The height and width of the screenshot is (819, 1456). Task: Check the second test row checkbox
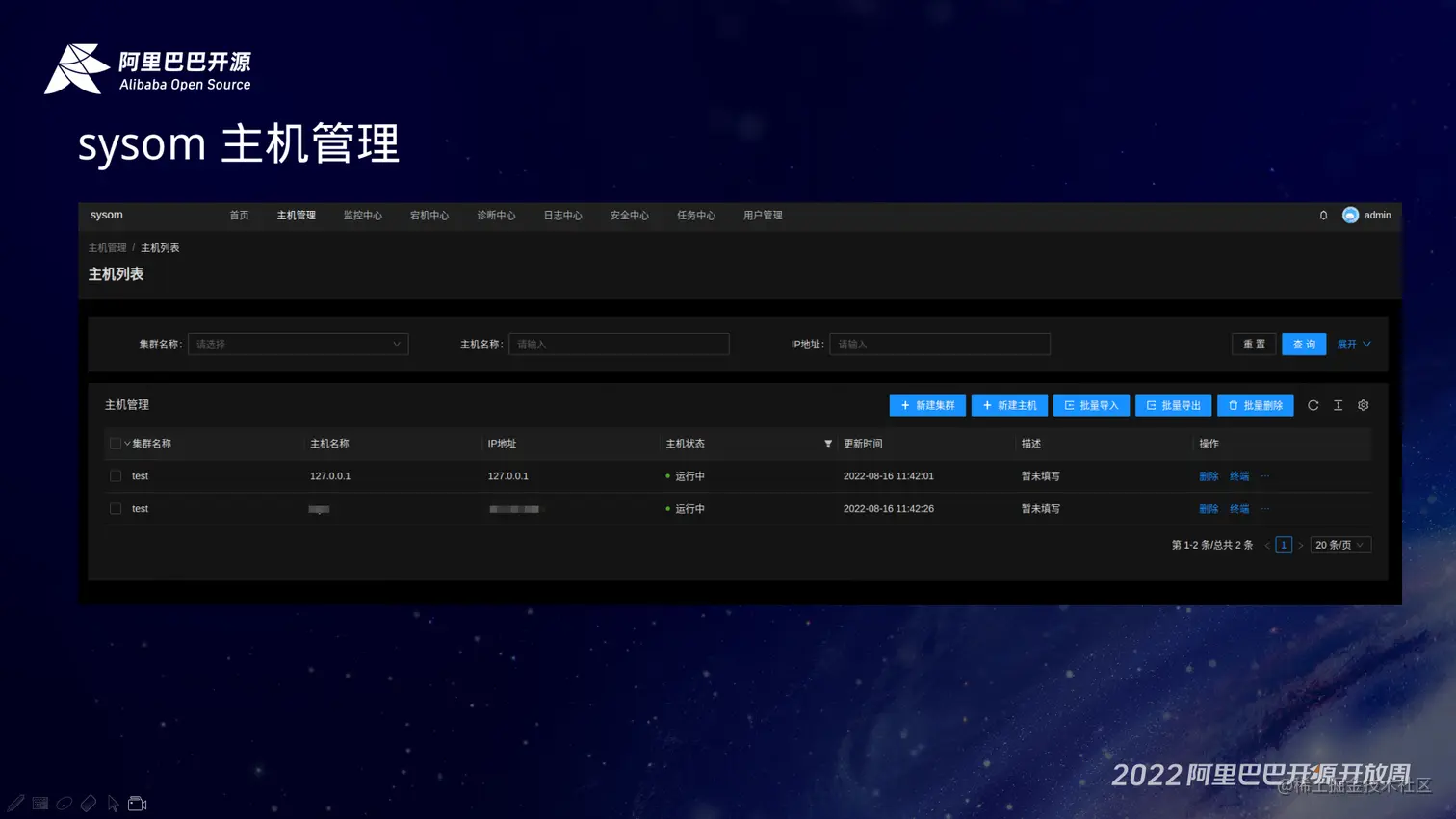point(116,509)
